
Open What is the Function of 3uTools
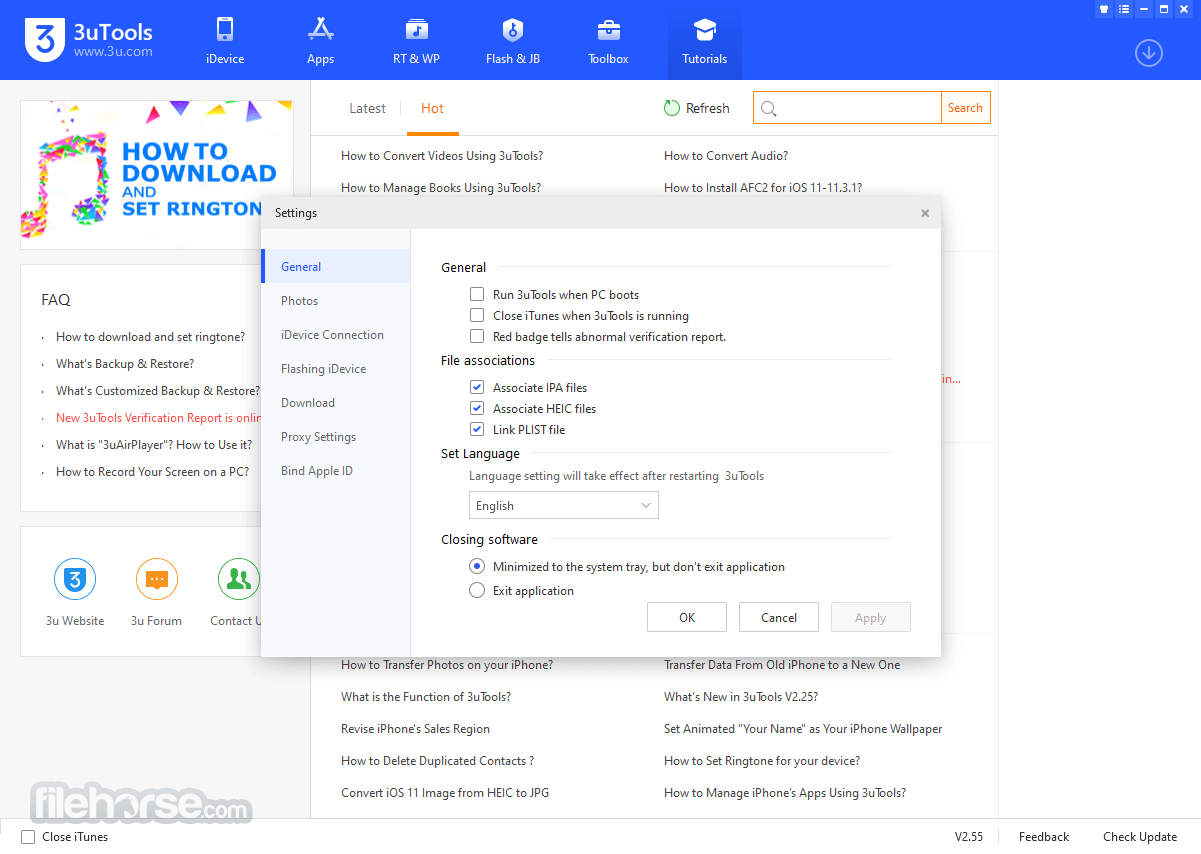point(426,697)
